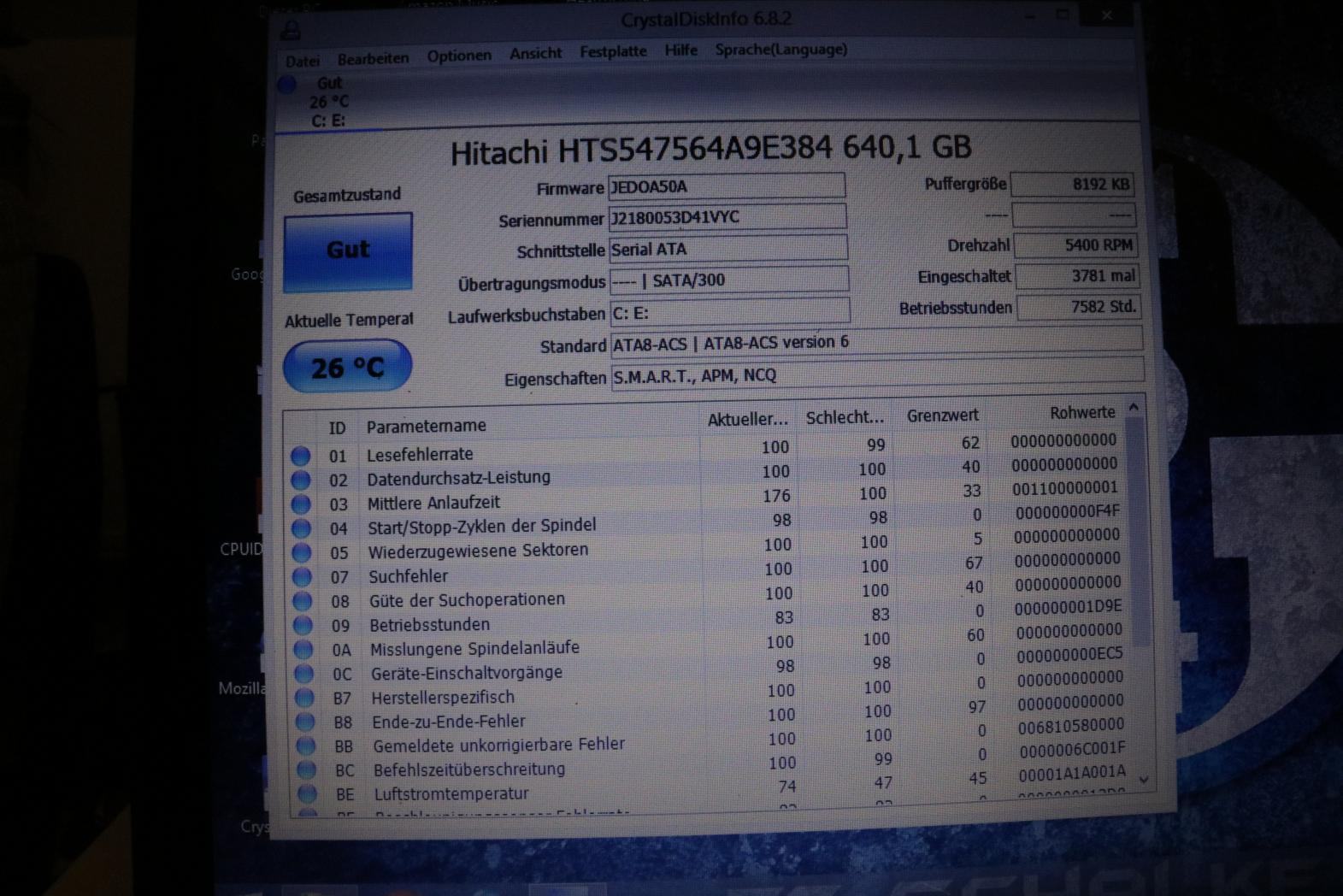Click the Aktueller value 176 for Mittlere Anlaufzeit
Image resolution: width=1343 pixels, height=896 pixels.
point(776,496)
